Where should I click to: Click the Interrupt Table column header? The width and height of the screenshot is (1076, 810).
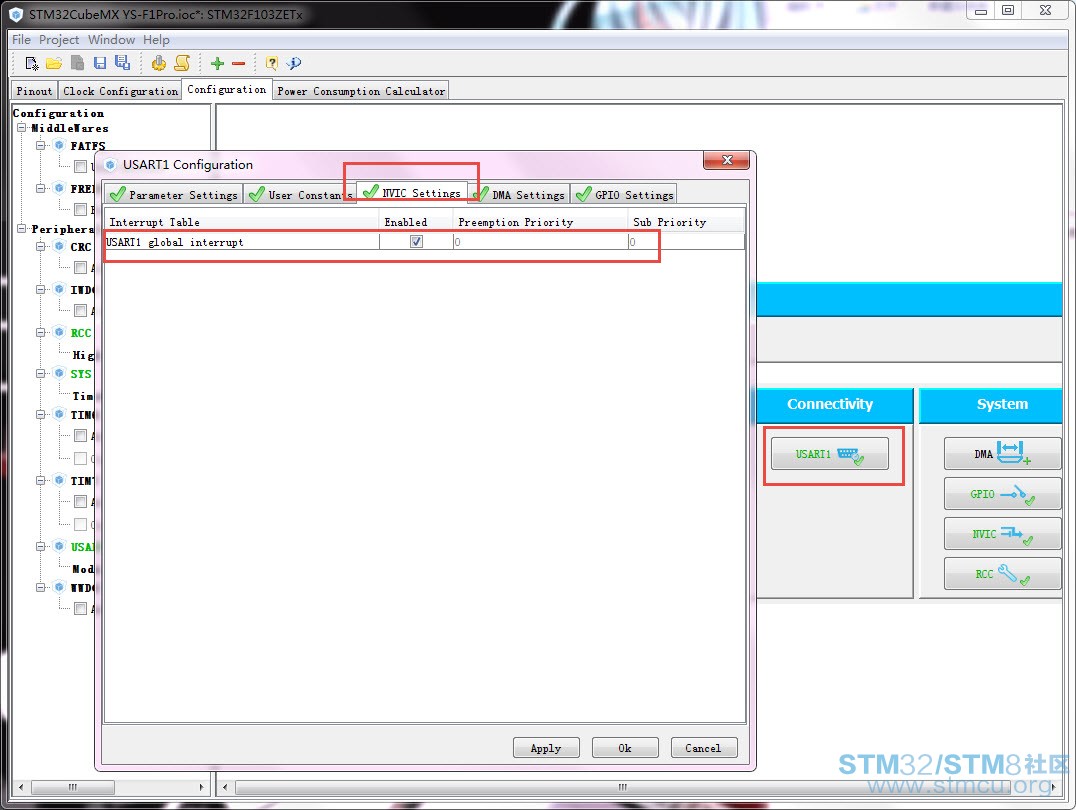pos(242,222)
